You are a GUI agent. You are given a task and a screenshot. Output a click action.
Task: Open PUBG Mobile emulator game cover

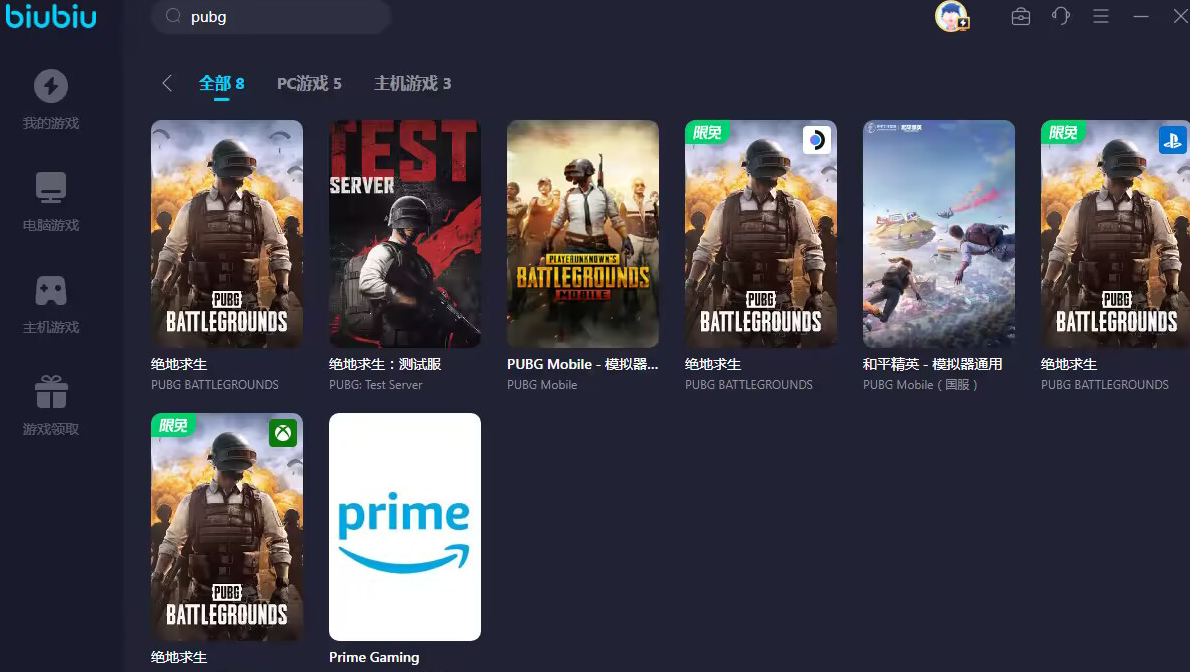583,234
